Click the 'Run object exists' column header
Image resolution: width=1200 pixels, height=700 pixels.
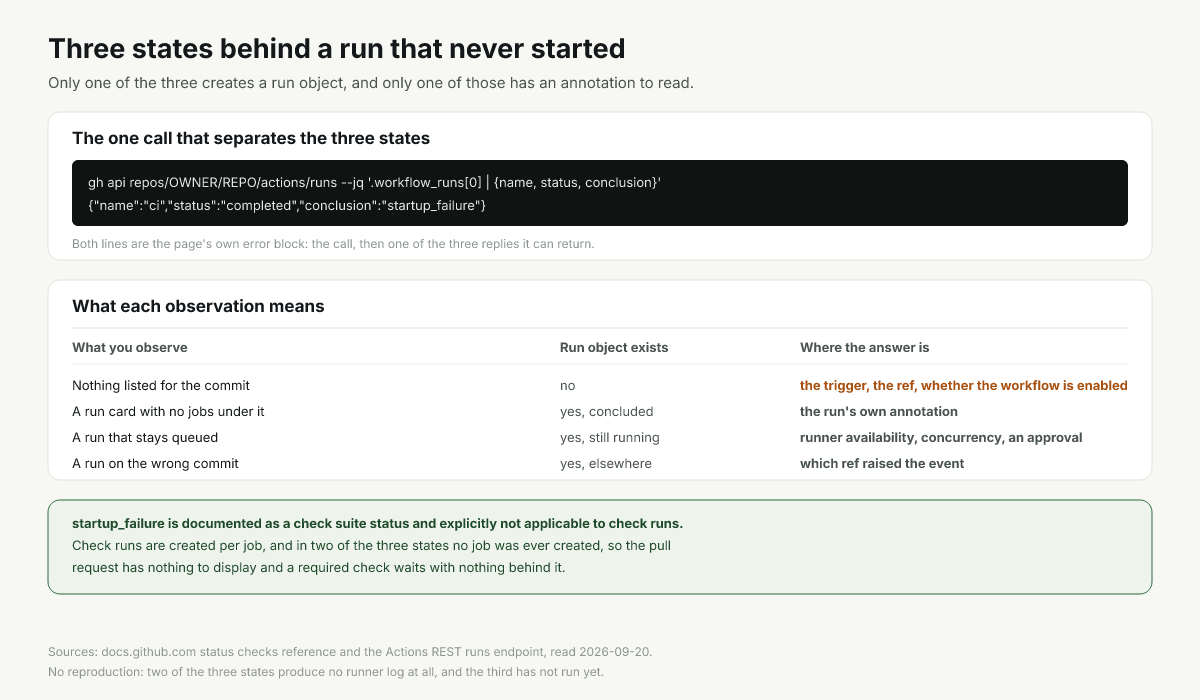coord(614,347)
